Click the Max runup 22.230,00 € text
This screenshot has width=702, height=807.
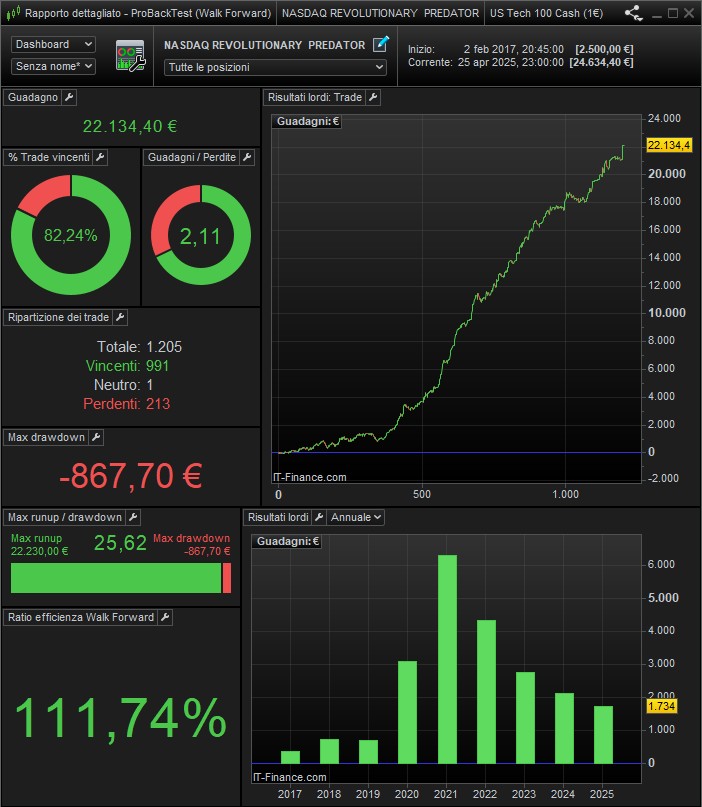pos(39,545)
